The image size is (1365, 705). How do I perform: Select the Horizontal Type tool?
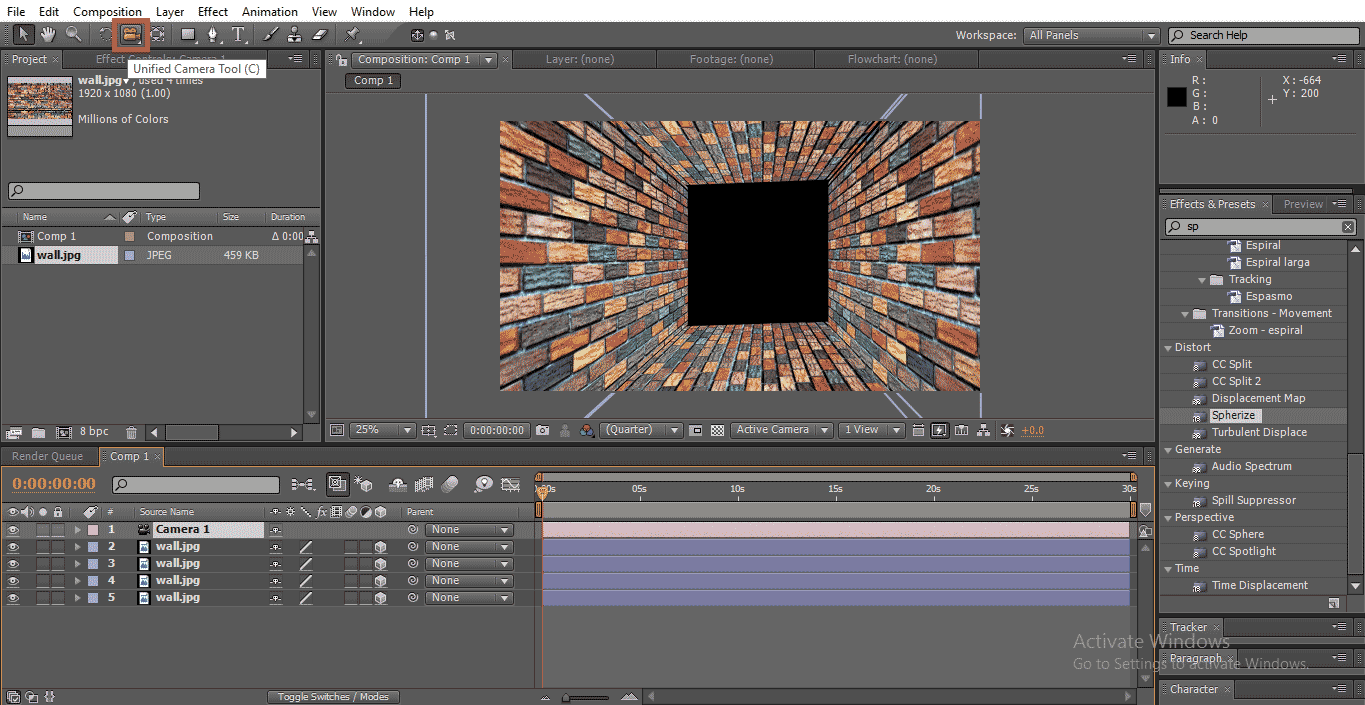[x=239, y=35]
